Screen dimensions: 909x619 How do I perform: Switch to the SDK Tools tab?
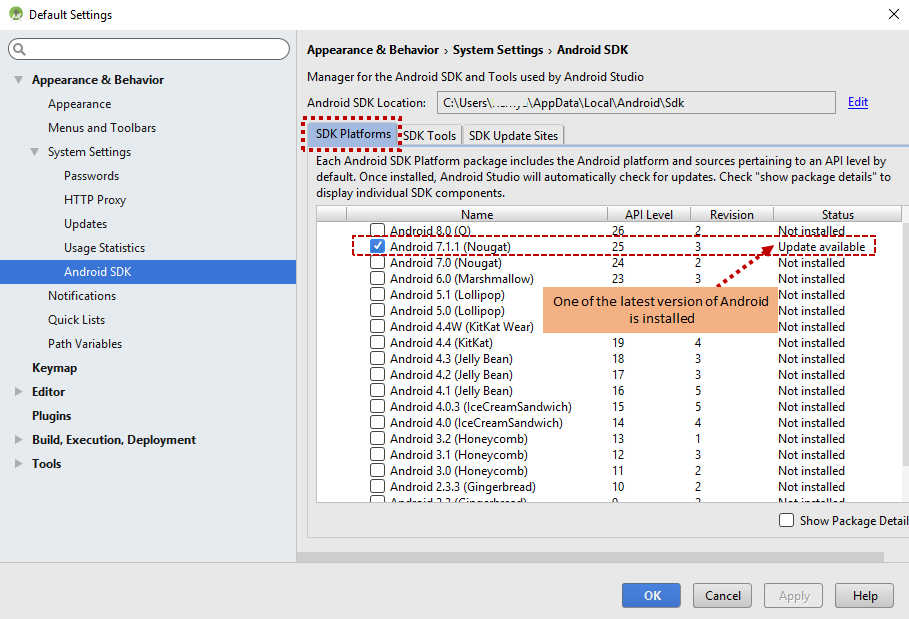pos(430,136)
